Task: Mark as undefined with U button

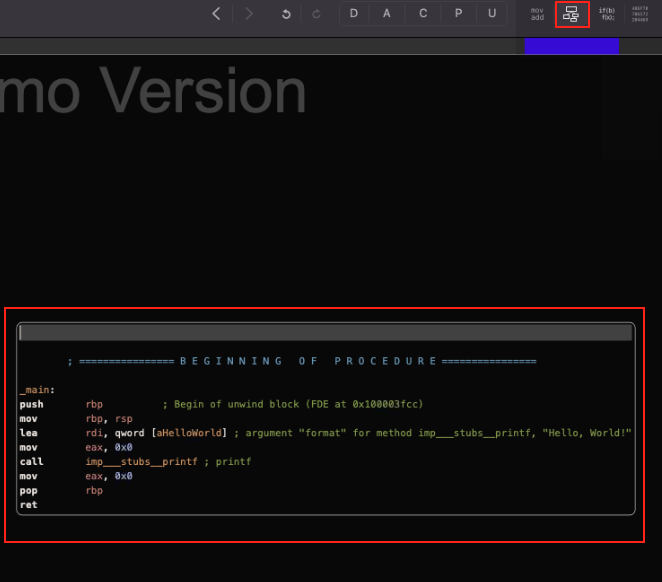Action: [x=491, y=14]
